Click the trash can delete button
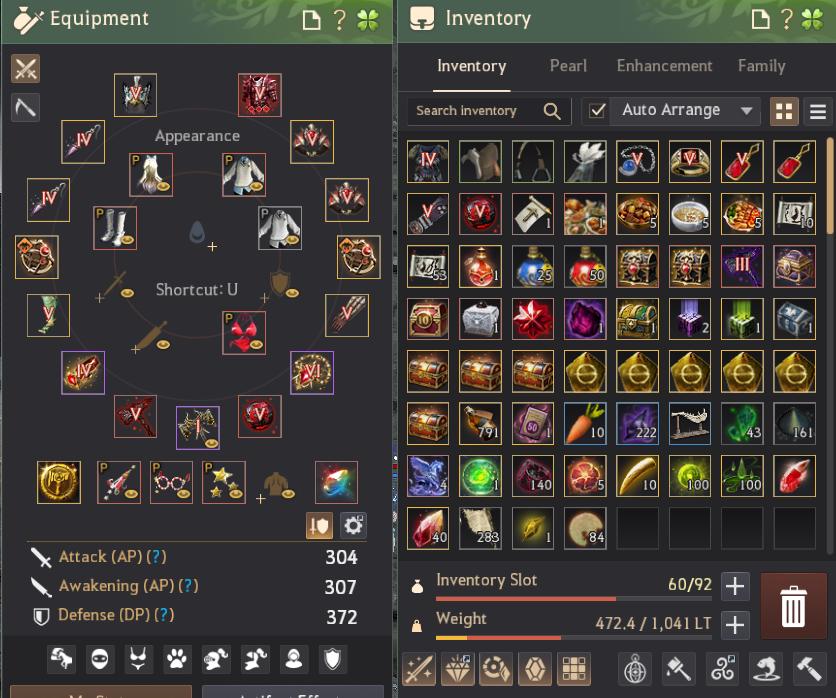This screenshot has width=836, height=698. 793,606
